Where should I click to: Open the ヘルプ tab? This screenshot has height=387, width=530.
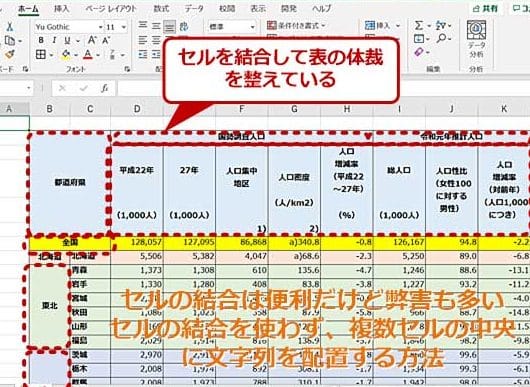pyautogui.click(x=322, y=9)
